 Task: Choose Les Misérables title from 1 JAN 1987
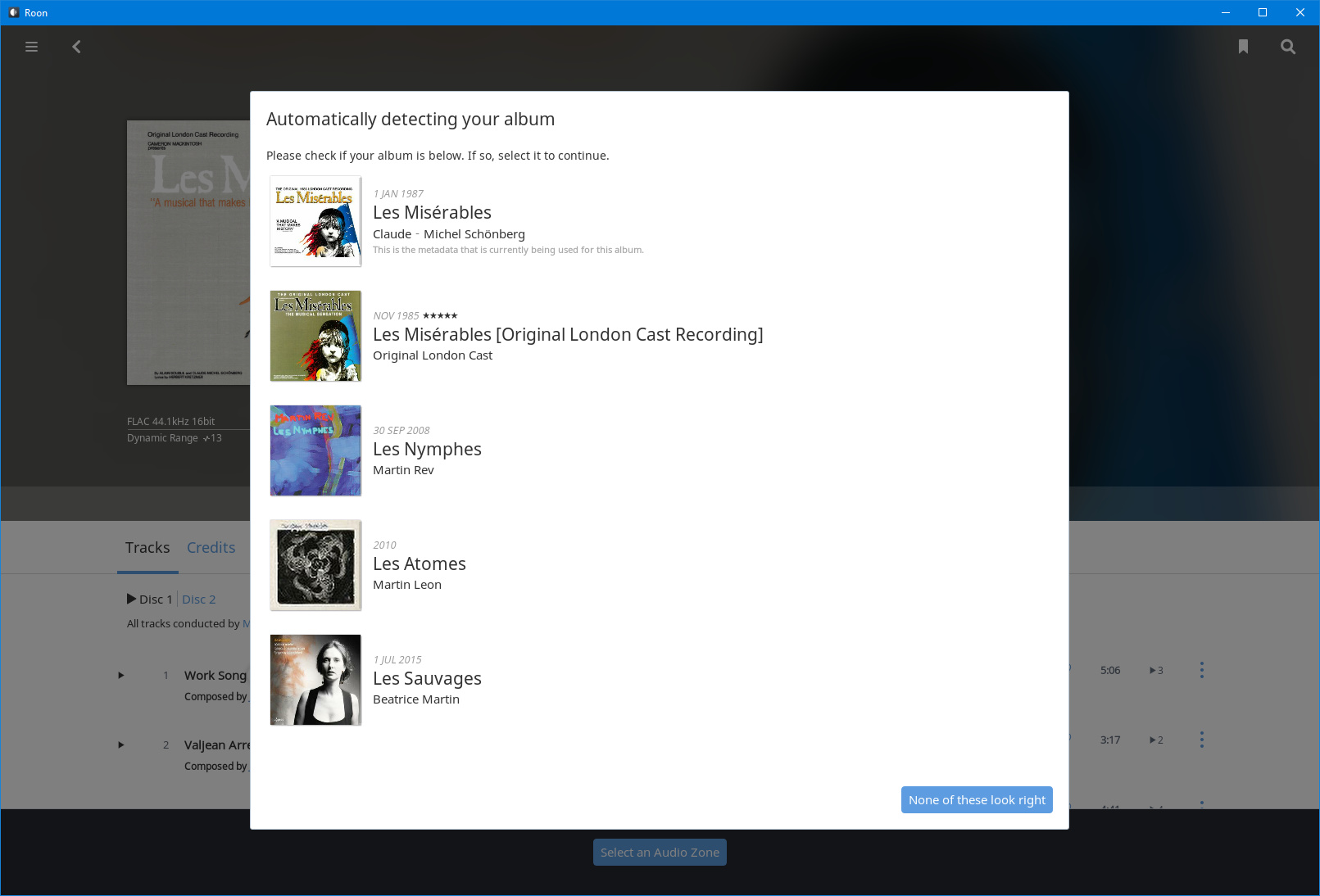point(432,212)
